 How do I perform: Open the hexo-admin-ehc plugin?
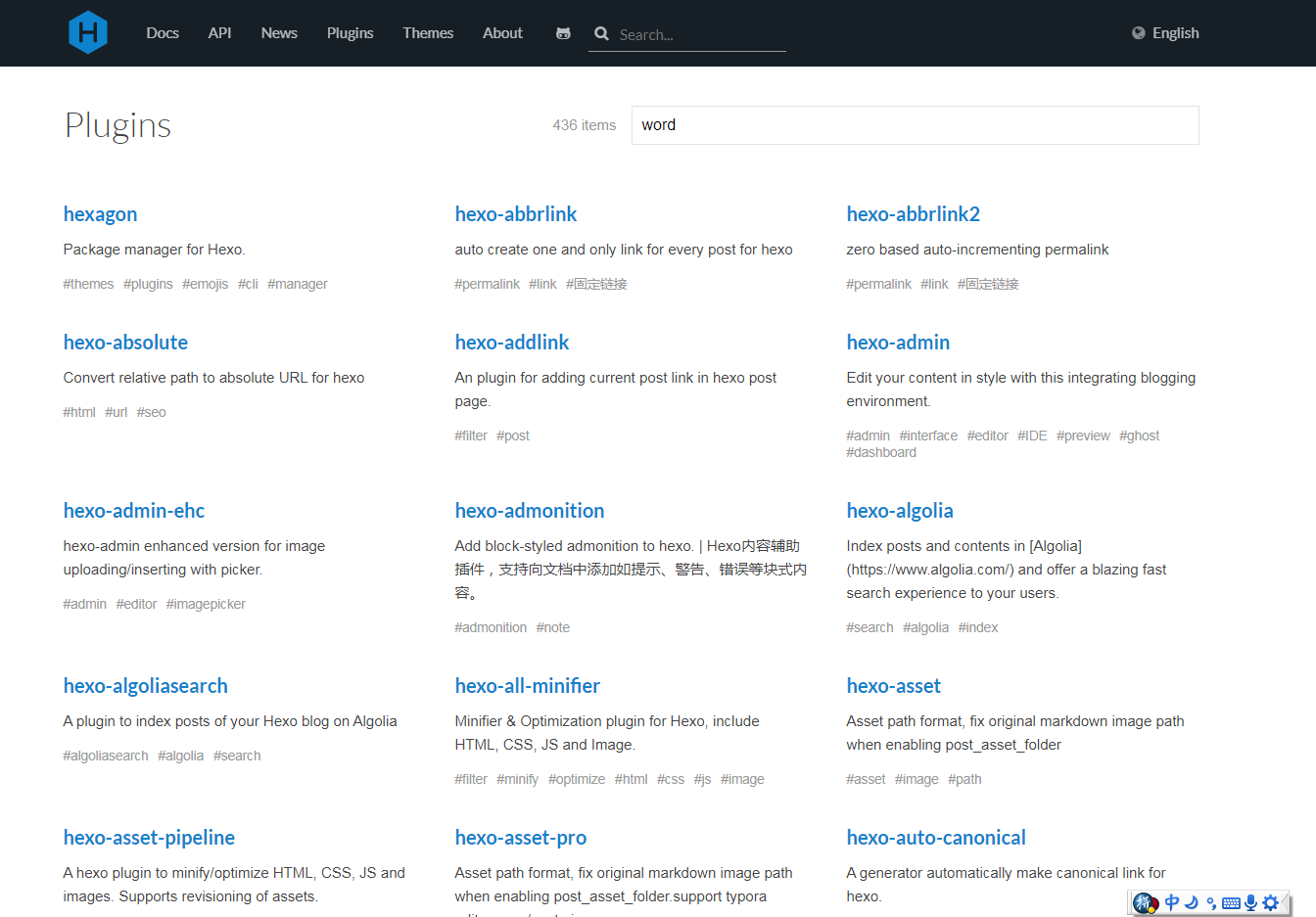(x=134, y=511)
